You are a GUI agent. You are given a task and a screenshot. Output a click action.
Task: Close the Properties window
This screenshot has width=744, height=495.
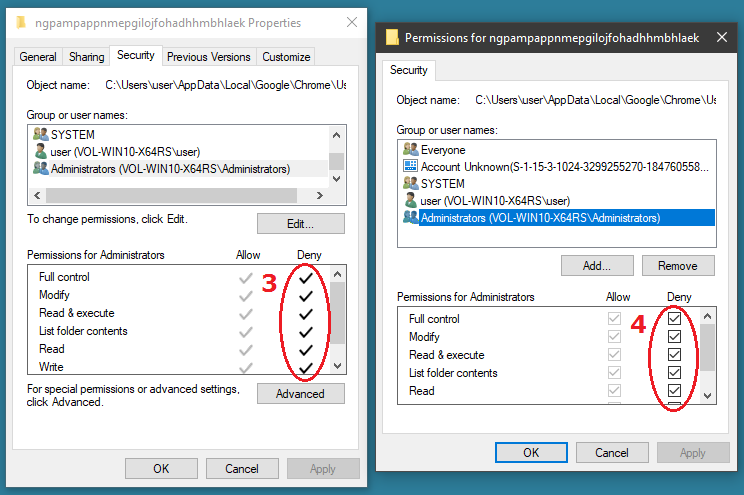pyautogui.click(x=352, y=22)
